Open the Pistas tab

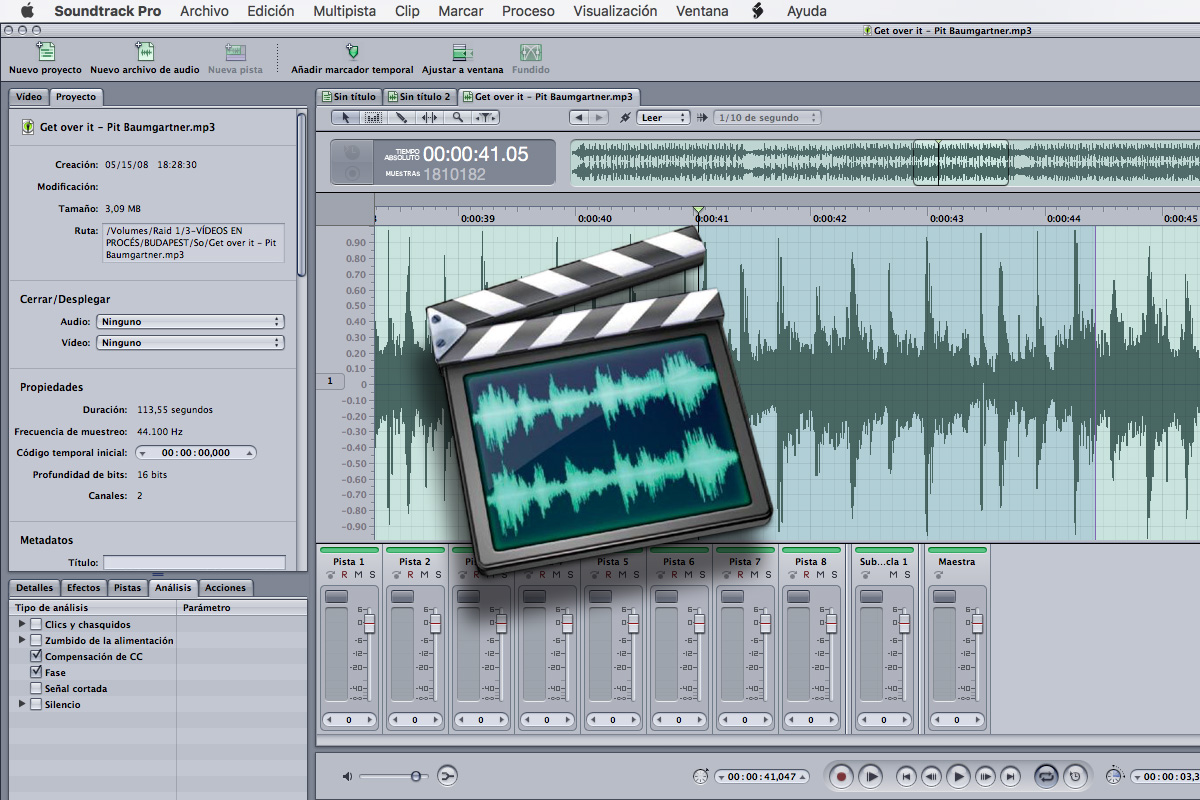click(x=127, y=588)
